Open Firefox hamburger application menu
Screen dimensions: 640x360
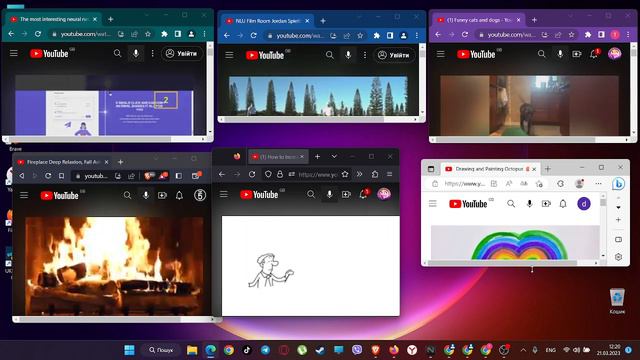coord(389,174)
